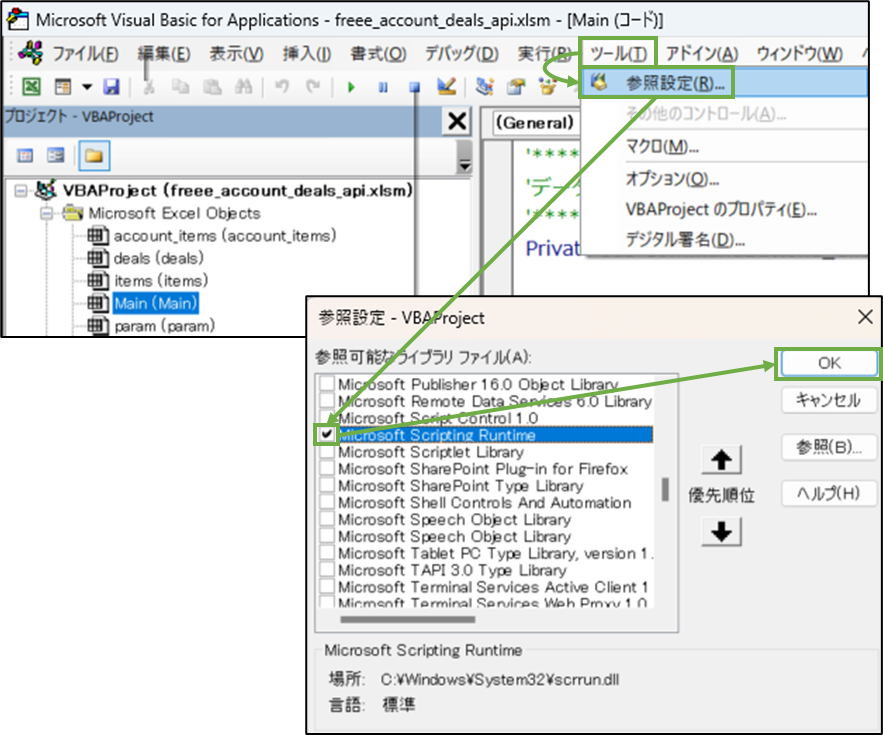The image size is (883, 735).
Task: Uncheck Microsoft Scripting Runtime checkbox
Action: point(327,434)
